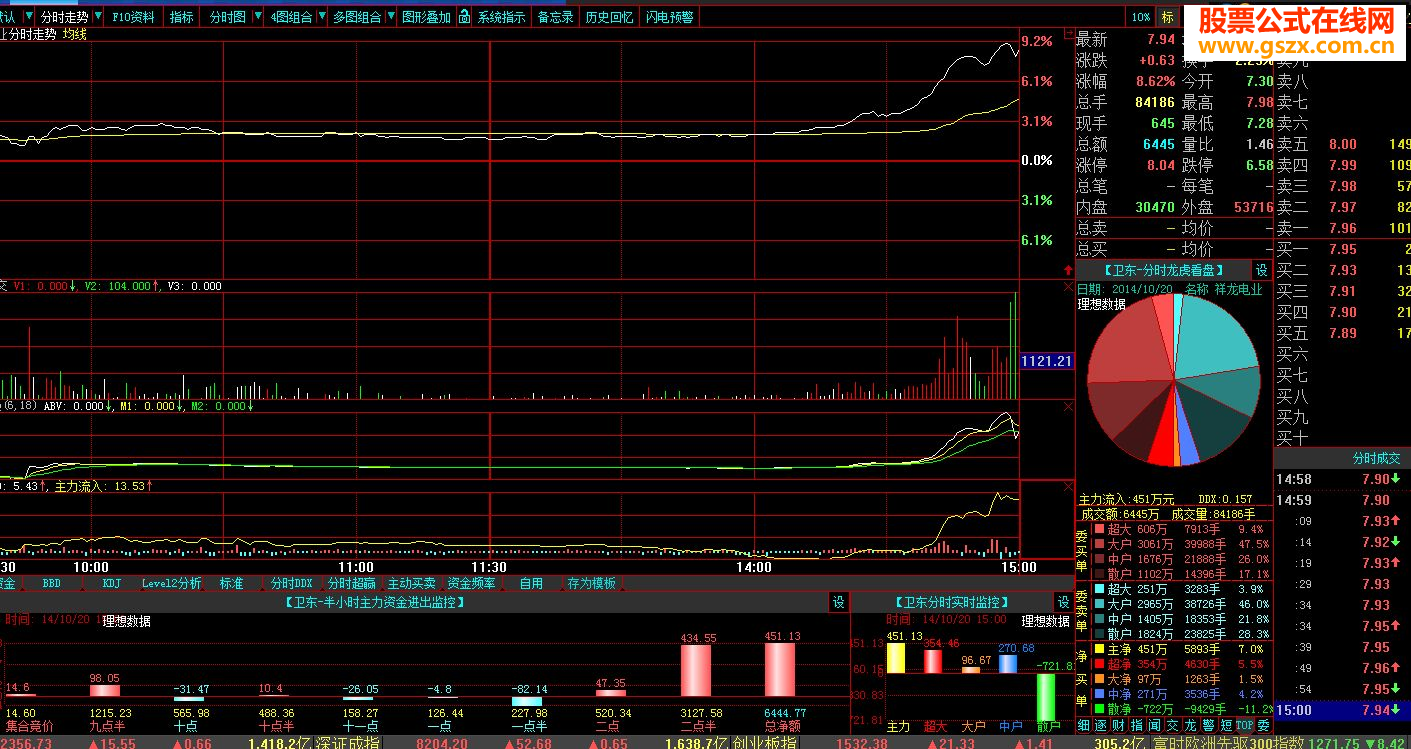Click 设 in the 半小时主力资金进出监控 panel
Screen dimensions: 1411x749
(x=838, y=602)
